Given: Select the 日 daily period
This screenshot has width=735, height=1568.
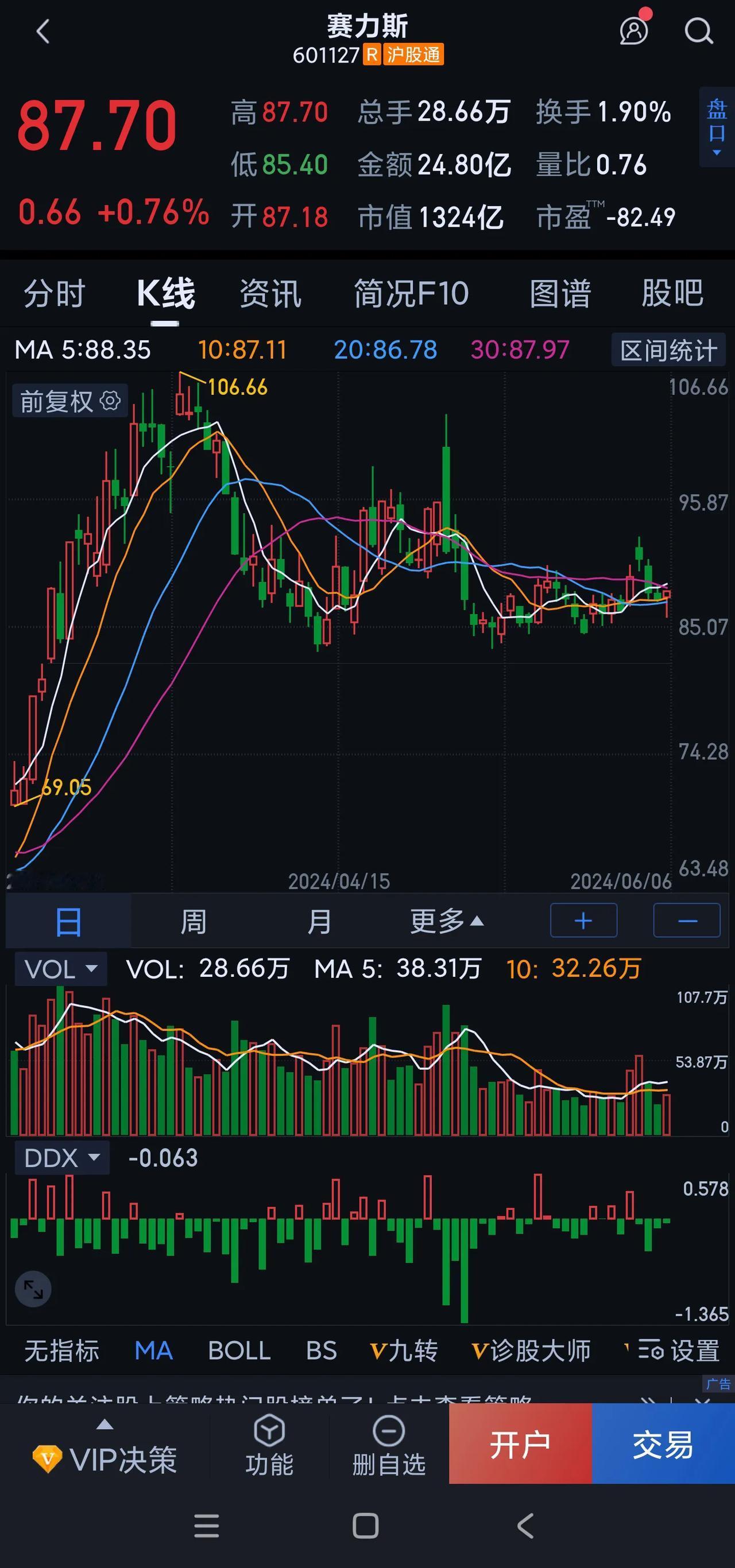Looking at the screenshot, I should pos(68,922).
